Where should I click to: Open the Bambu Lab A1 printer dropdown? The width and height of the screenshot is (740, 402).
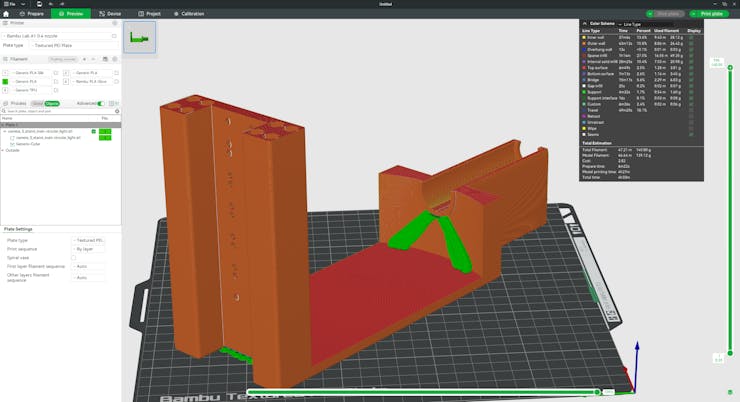pos(60,36)
